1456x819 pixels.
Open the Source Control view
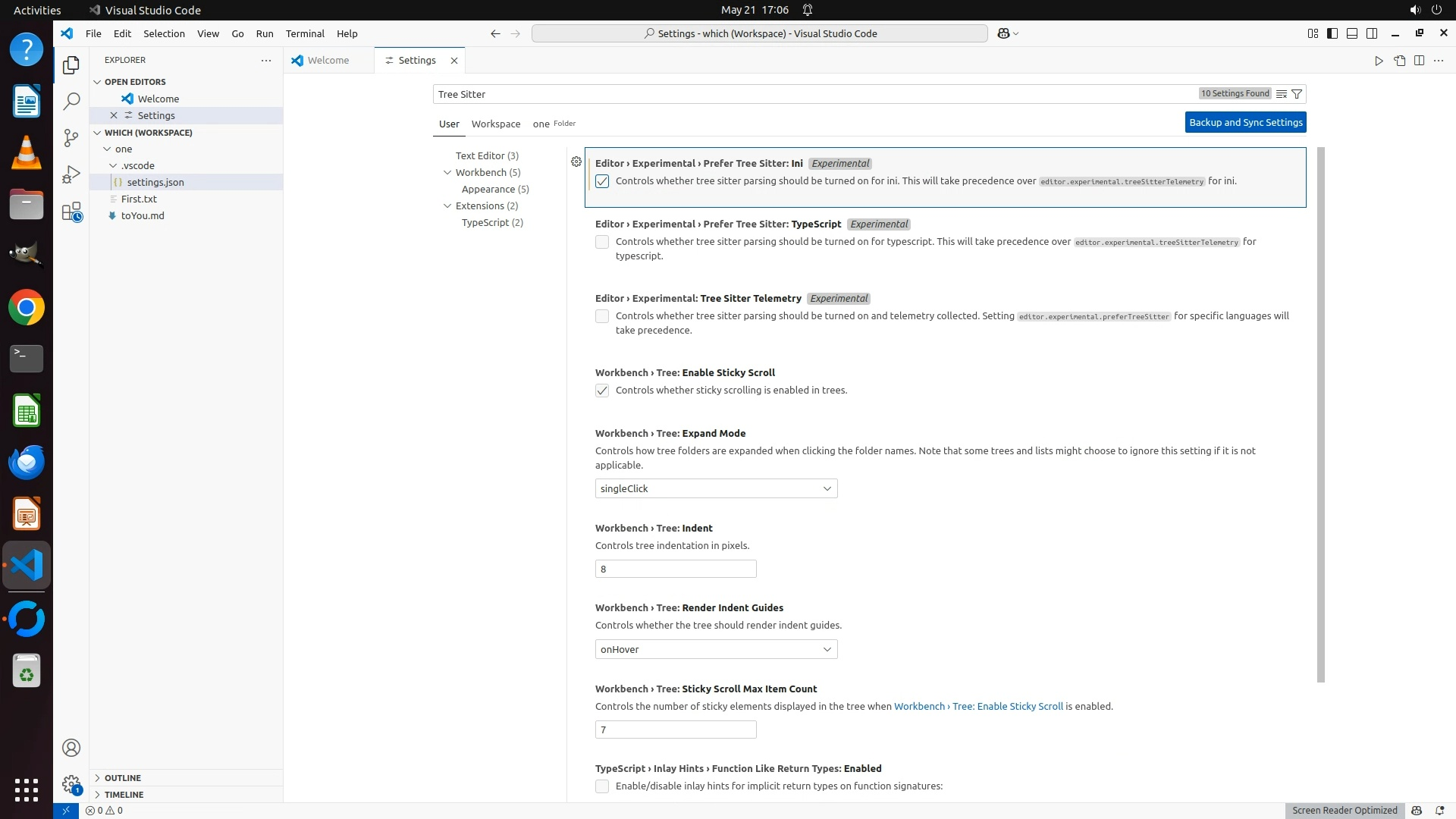click(x=71, y=138)
